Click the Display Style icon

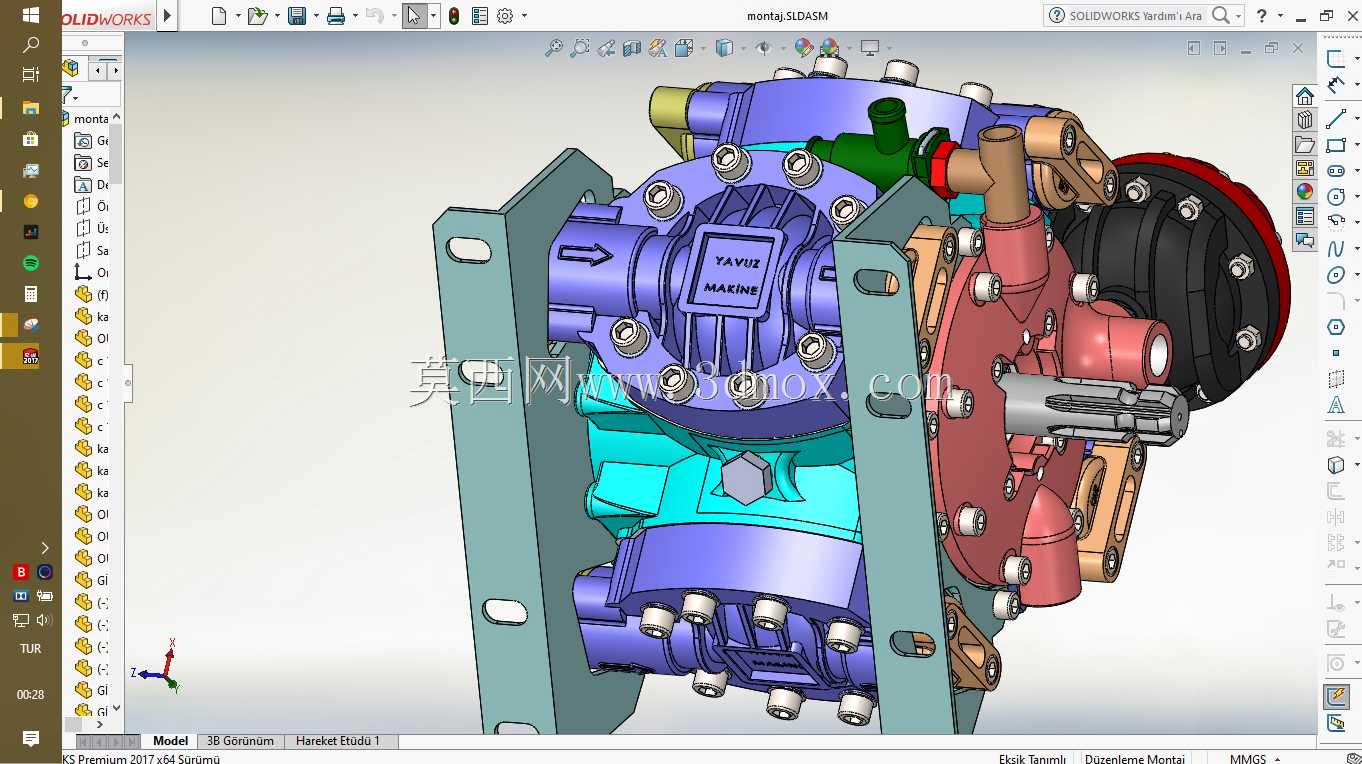click(725, 48)
